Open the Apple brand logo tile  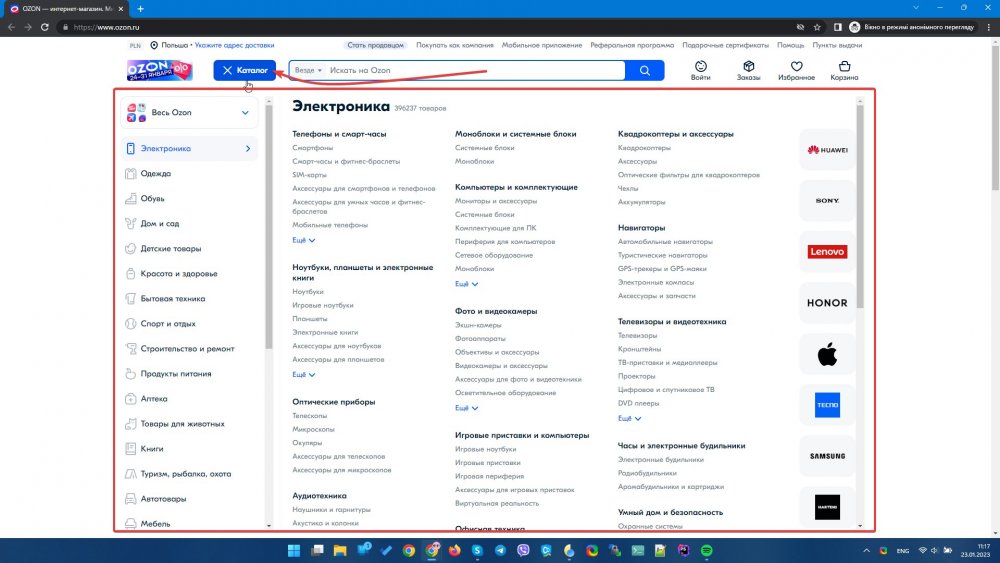coord(827,354)
